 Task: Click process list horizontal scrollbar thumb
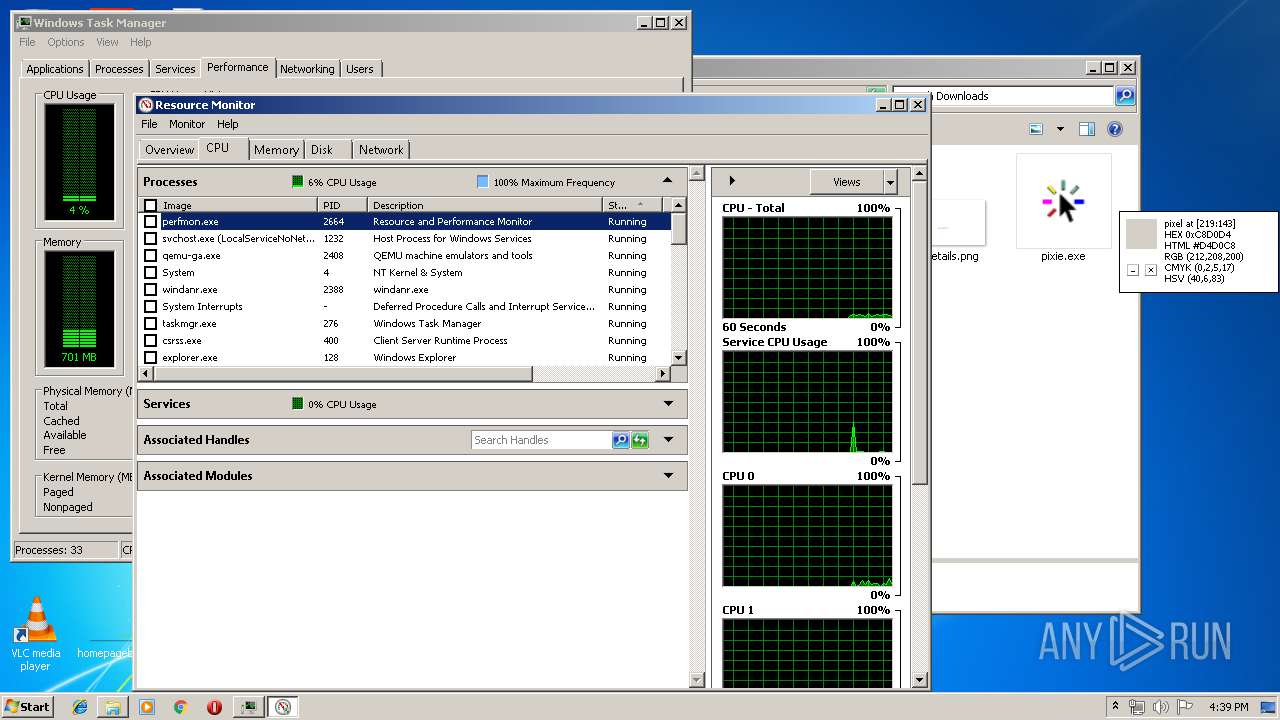point(341,374)
